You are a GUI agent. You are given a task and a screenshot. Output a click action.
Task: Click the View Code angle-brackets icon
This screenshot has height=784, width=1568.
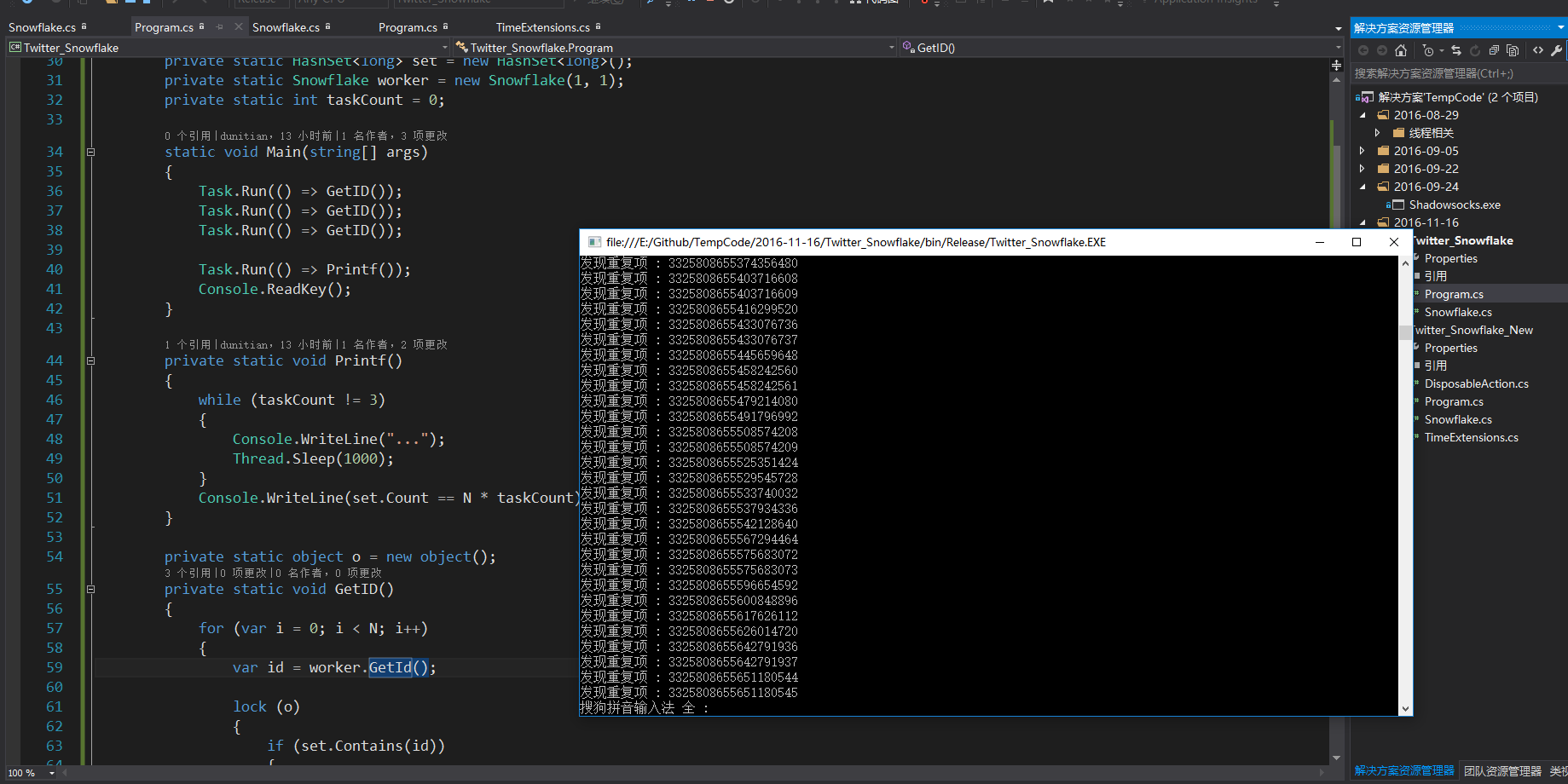point(1538,51)
